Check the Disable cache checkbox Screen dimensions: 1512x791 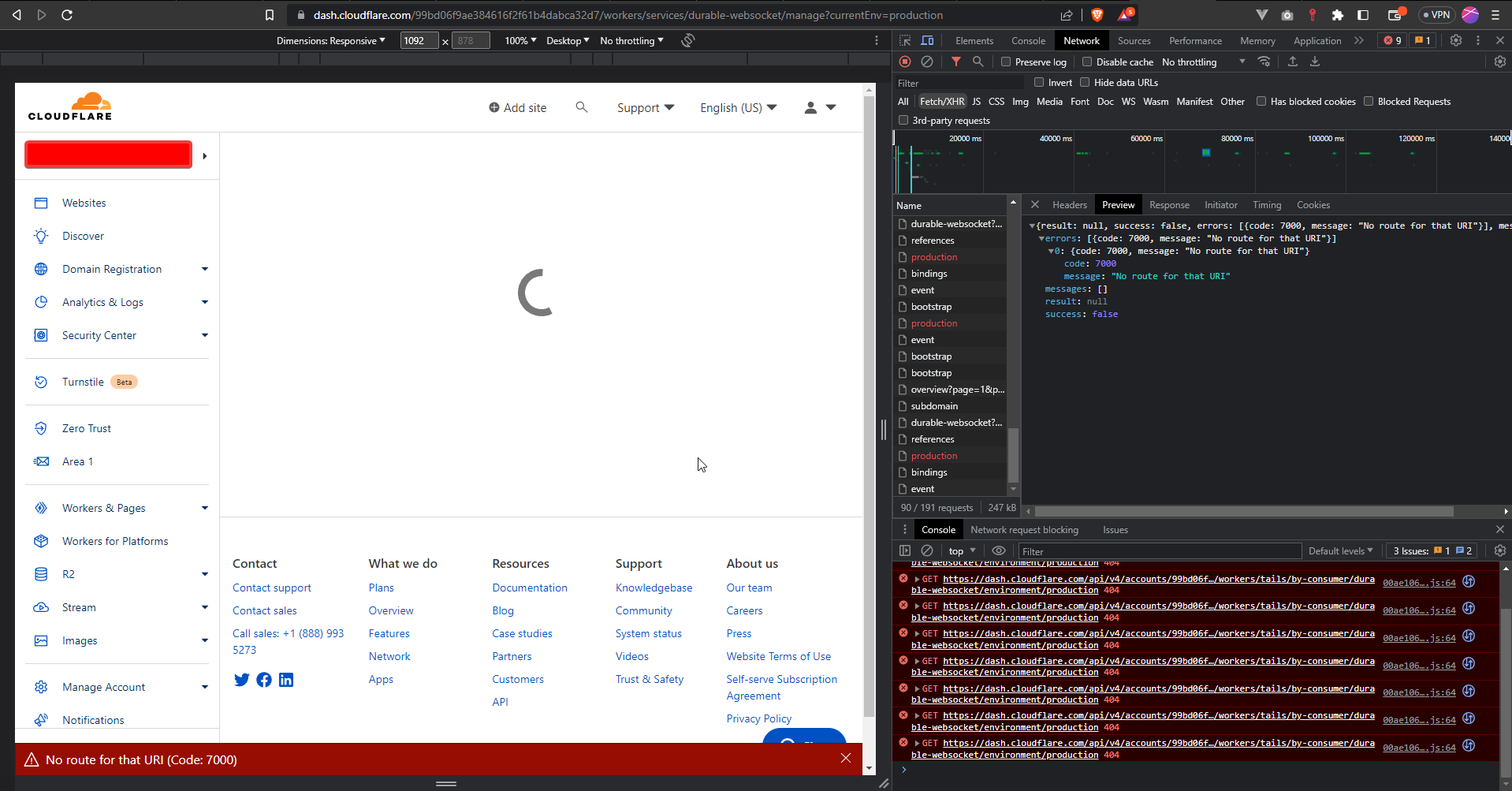pos(1087,62)
